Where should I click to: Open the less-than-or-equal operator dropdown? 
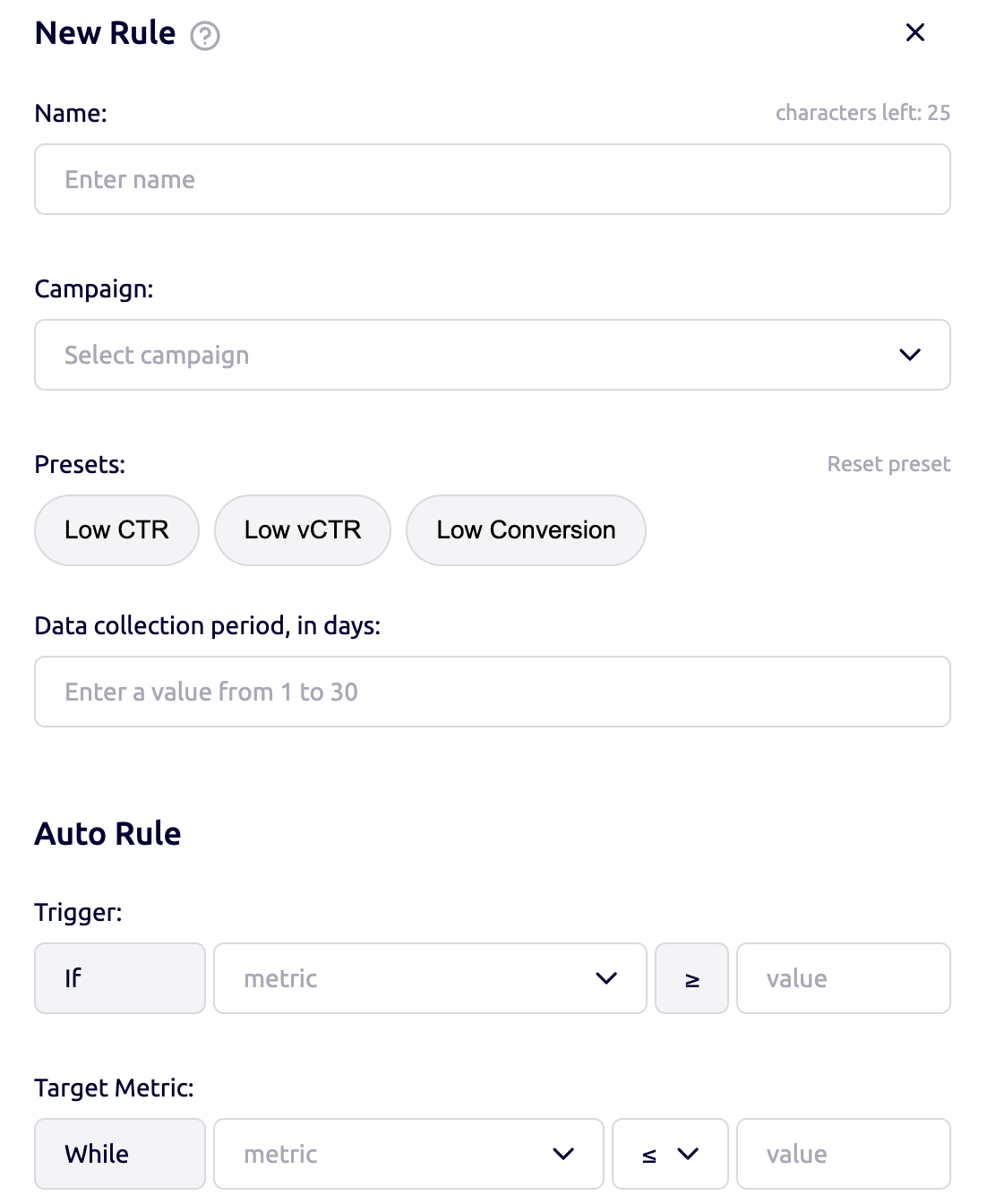670,1154
